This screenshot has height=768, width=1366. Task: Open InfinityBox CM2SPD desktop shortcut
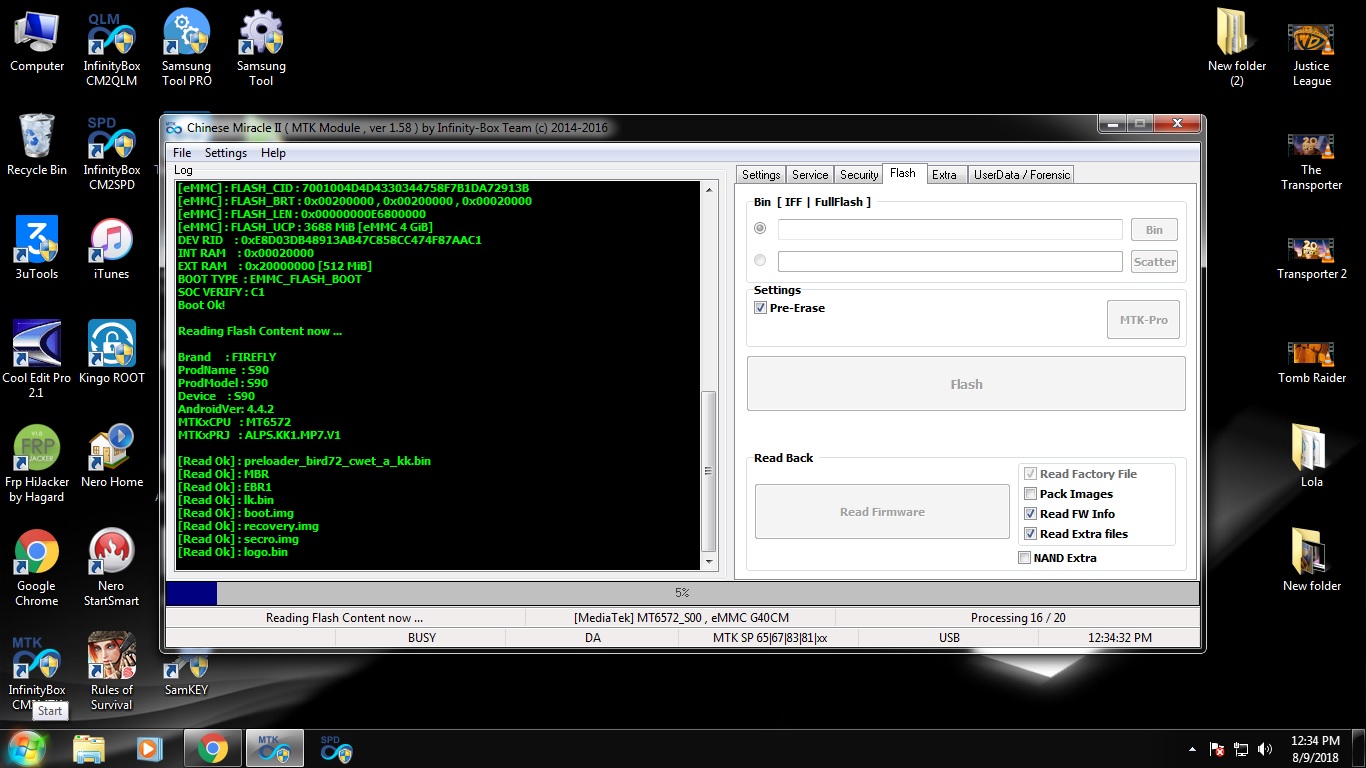[111, 152]
